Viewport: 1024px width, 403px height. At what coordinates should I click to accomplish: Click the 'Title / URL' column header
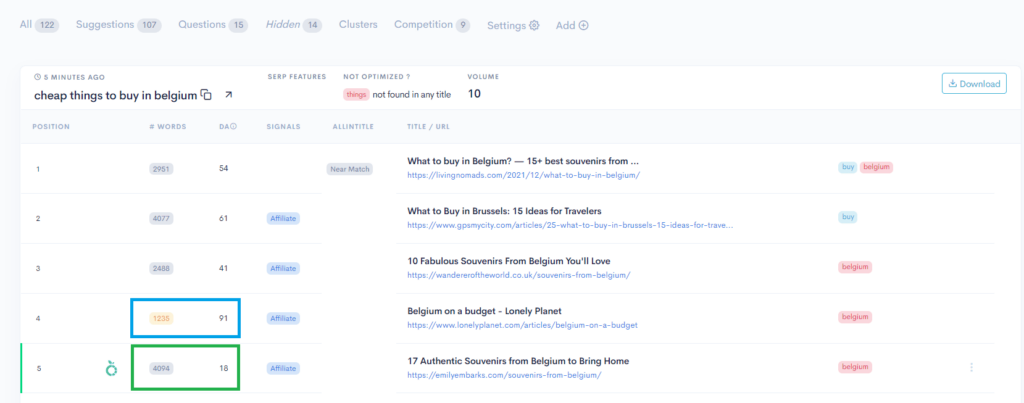[x=428, y=127]
